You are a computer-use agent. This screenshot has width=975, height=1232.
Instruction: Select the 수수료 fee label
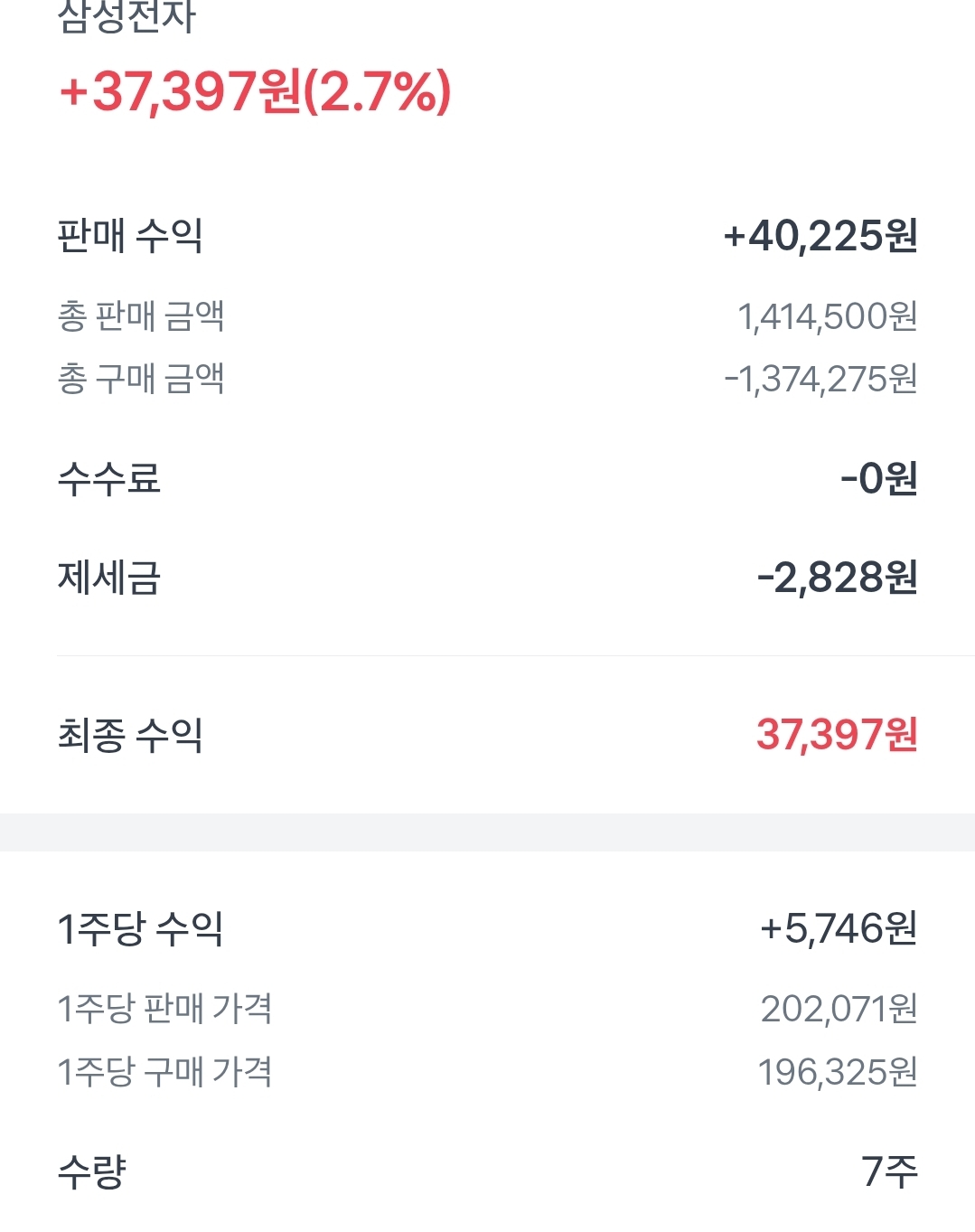coord(109,478)
